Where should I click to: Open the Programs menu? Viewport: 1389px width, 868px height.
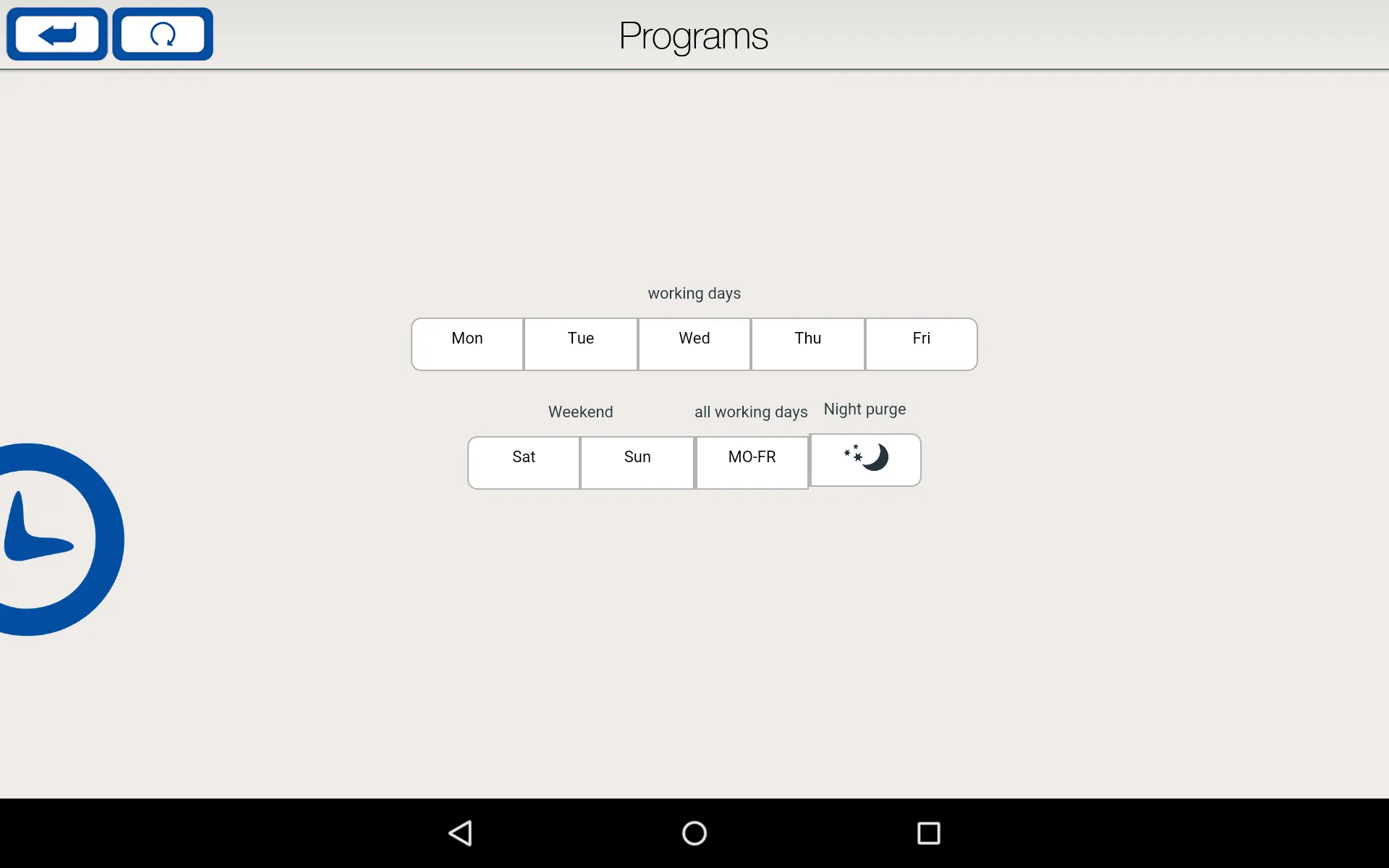click(694, 34)
